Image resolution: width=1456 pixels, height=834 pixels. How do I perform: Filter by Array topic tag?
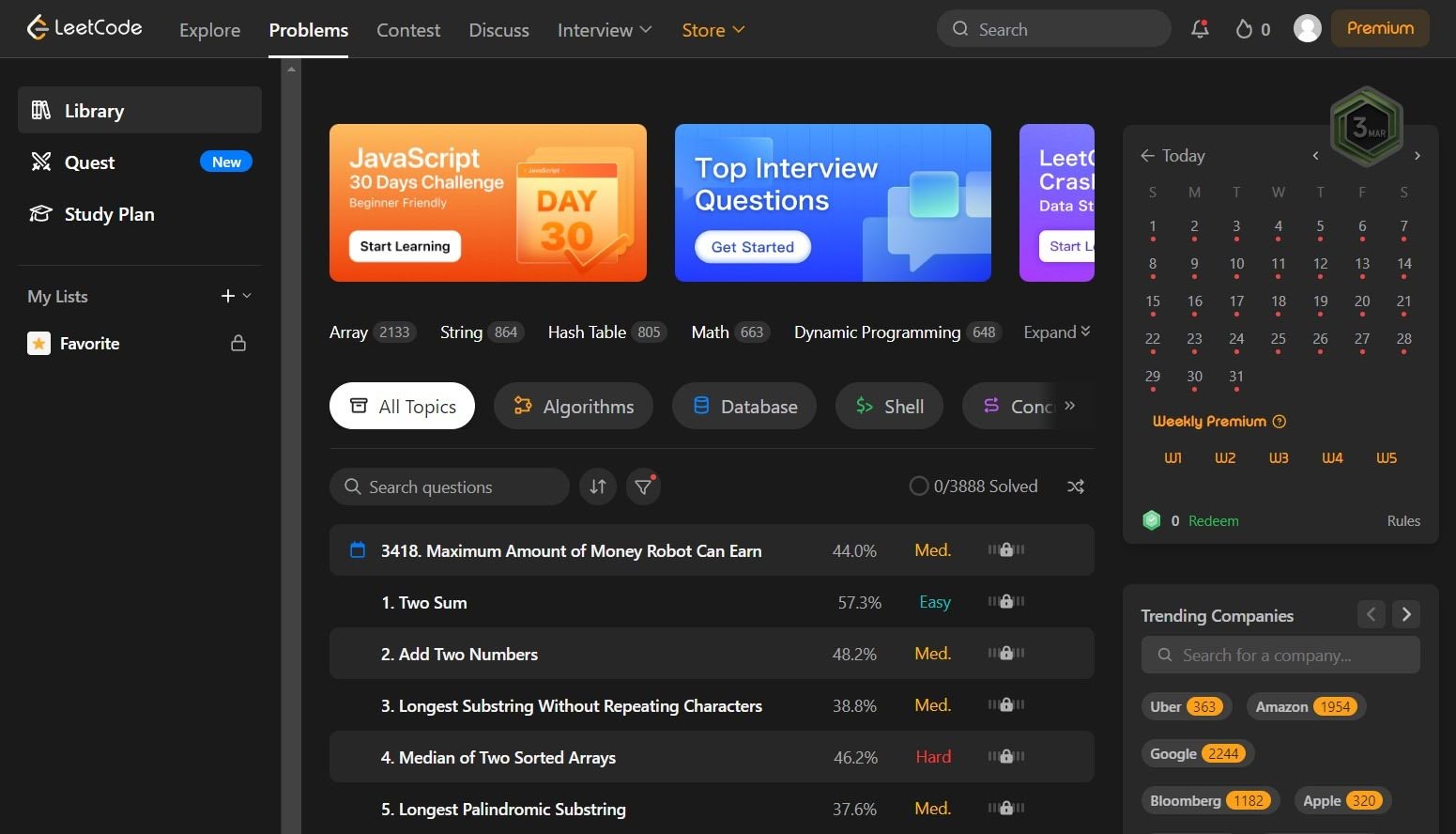pyautogui.click(x=372, y=332)
